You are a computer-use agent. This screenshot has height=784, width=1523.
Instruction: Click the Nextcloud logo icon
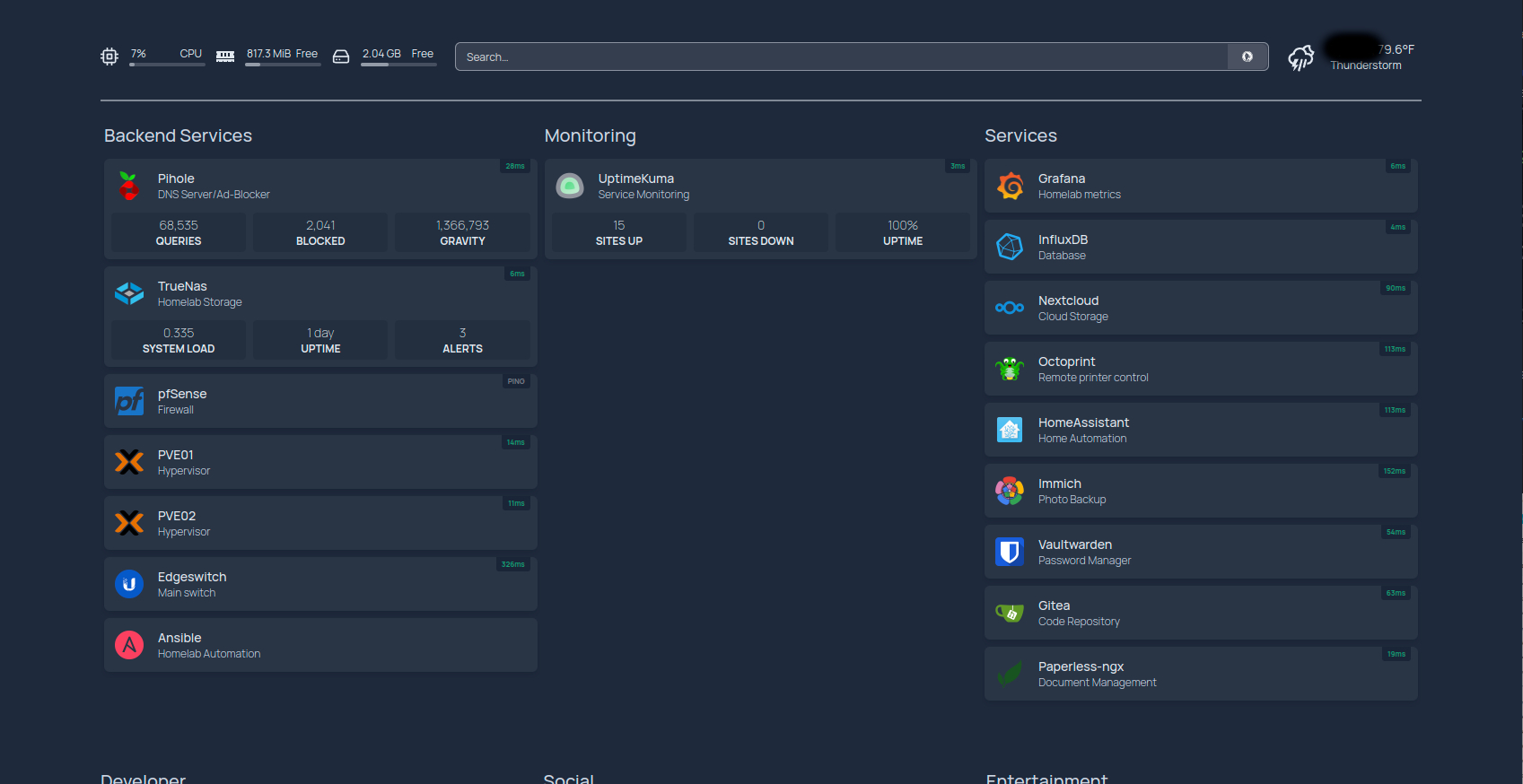pyautogui.click(x=1010, y=308)
